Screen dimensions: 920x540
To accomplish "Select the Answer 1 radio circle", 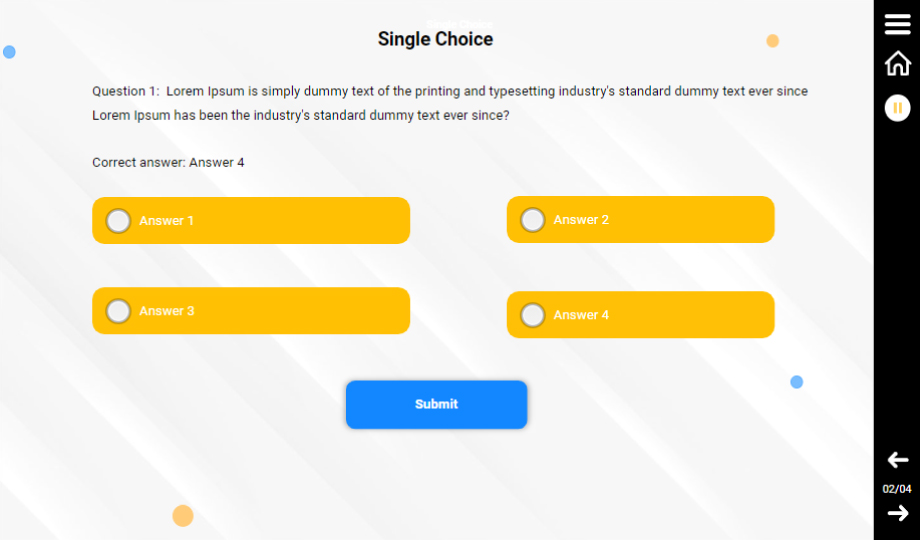I will (118, 221).
